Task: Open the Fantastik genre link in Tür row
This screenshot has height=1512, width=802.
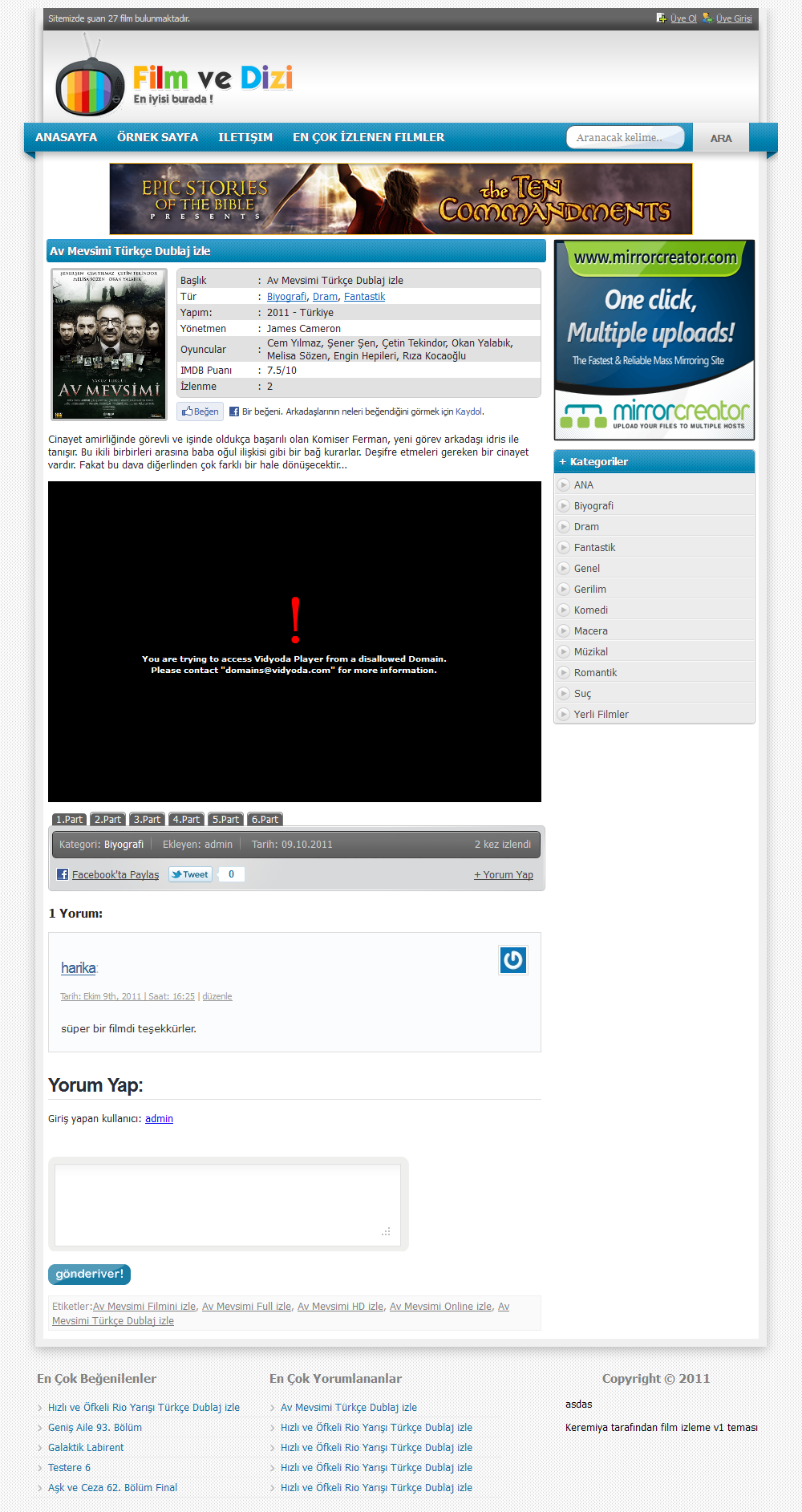Action: click(364, 297)
